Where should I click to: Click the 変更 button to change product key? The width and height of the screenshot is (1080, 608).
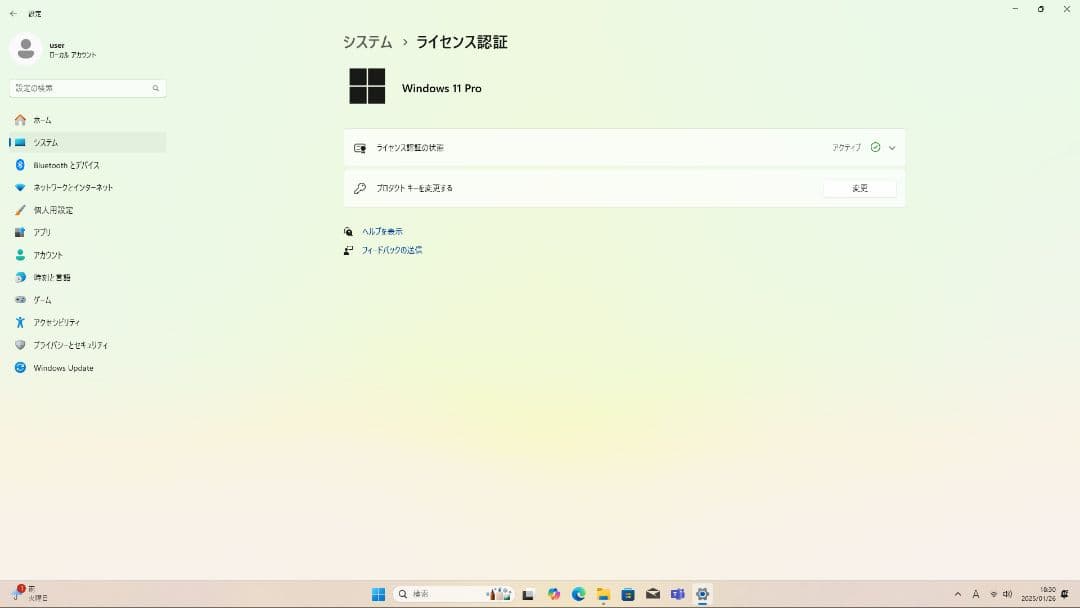(x=860, y=187)
